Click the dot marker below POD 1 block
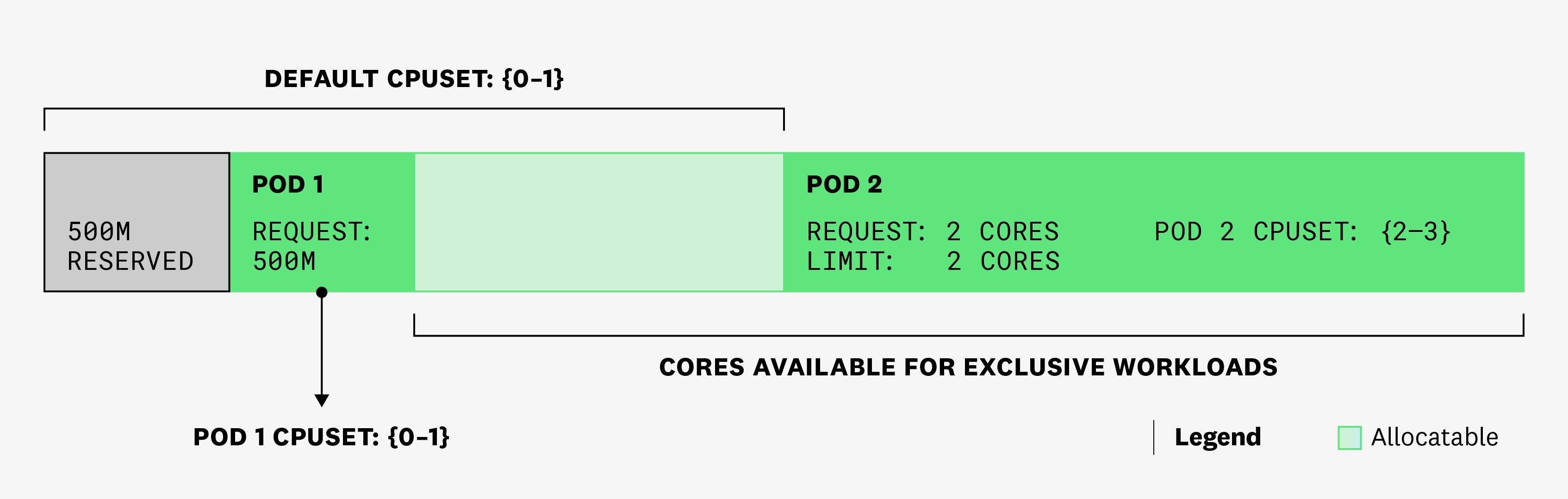 pyautogui.click(x=322, y=292)
